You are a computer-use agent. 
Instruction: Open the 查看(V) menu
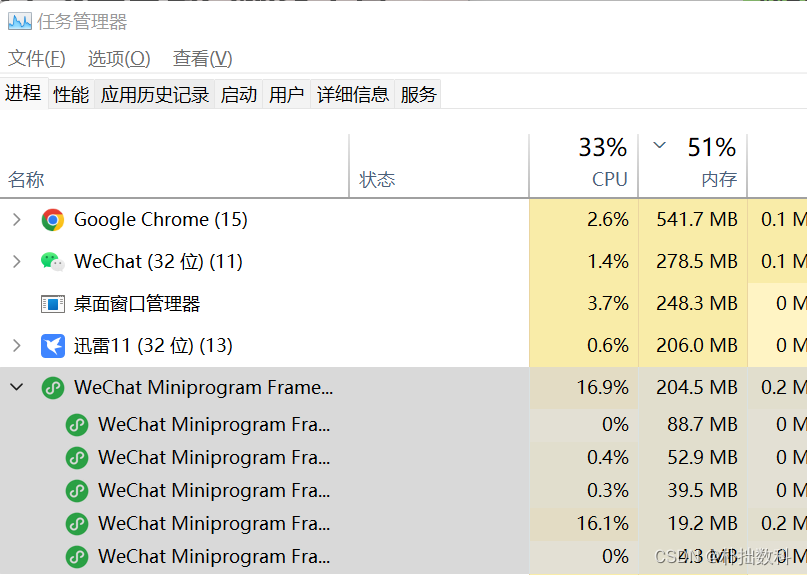tap(202, 58)
